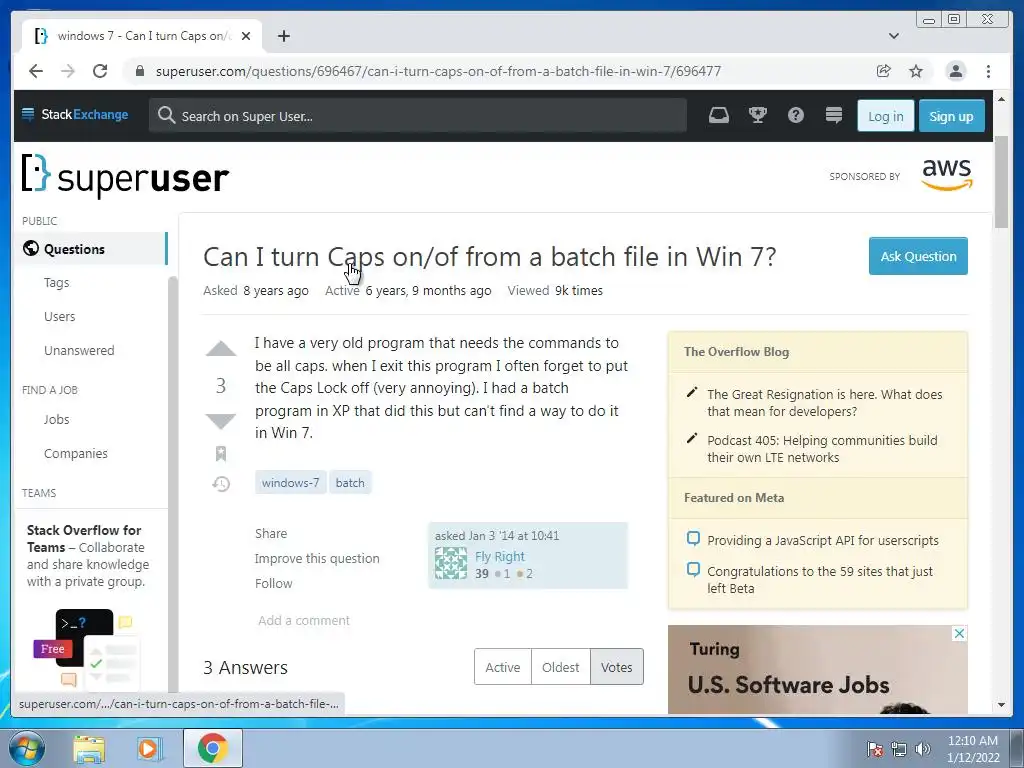Click the left sidebar scrollbar
This screenshot has width=1024, height=768.
[x=172, y=483]
